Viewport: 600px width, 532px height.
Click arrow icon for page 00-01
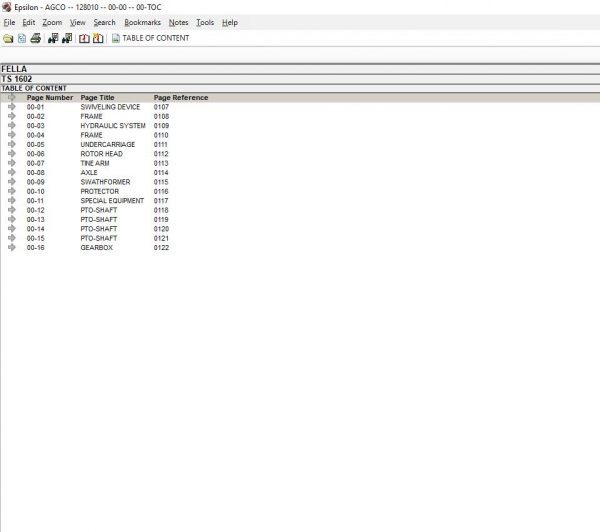[12, 106]
